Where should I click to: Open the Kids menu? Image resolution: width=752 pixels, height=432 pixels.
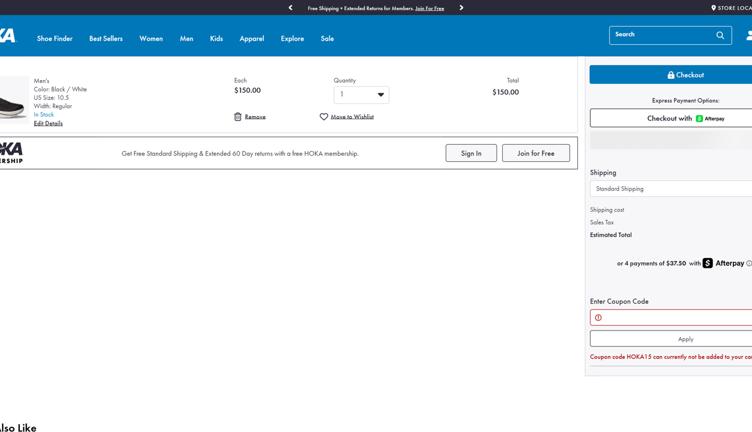point(216,38)
